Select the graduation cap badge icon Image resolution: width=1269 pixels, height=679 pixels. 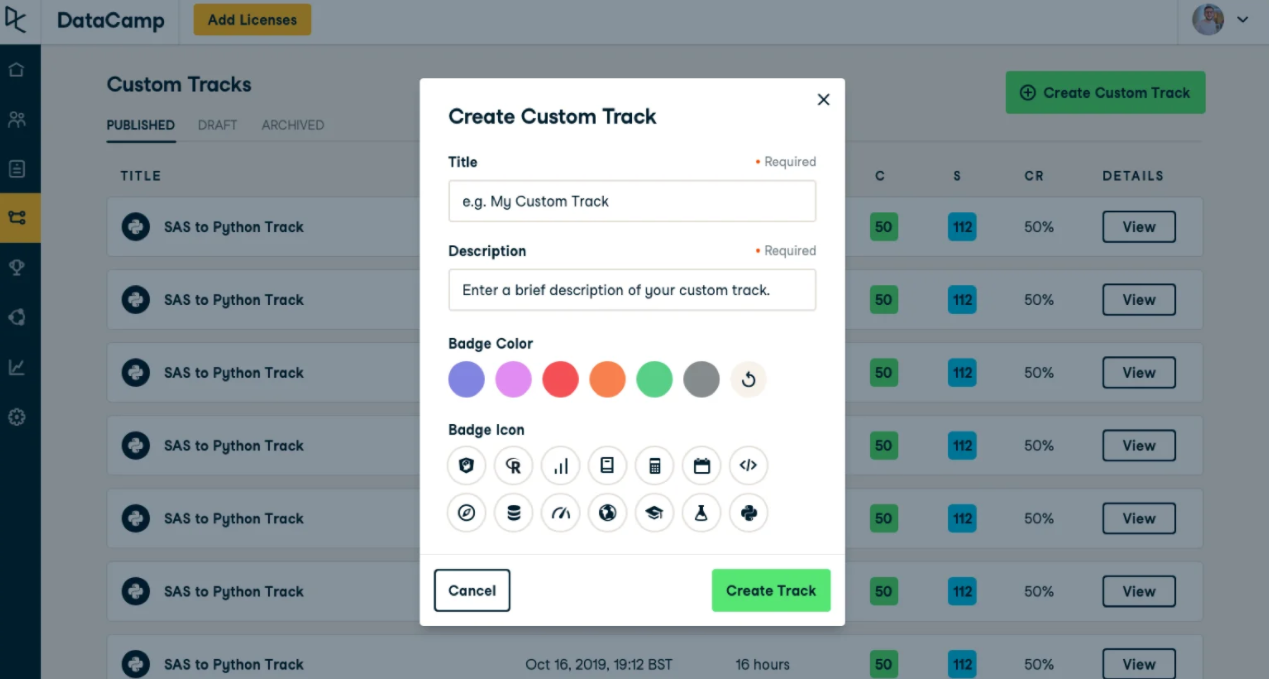[654, 512]
